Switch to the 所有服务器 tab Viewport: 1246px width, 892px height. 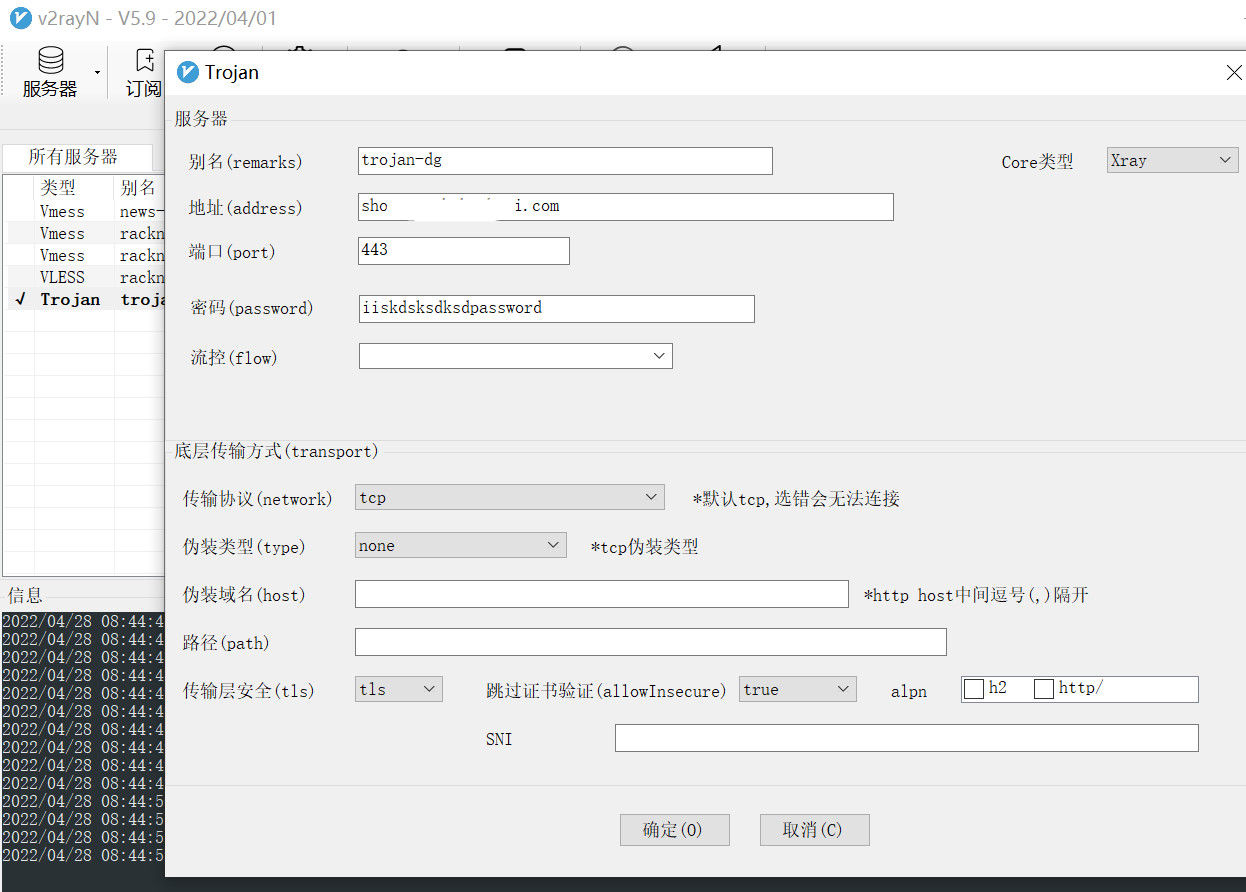pyautogui.click(x=73, y=157)
